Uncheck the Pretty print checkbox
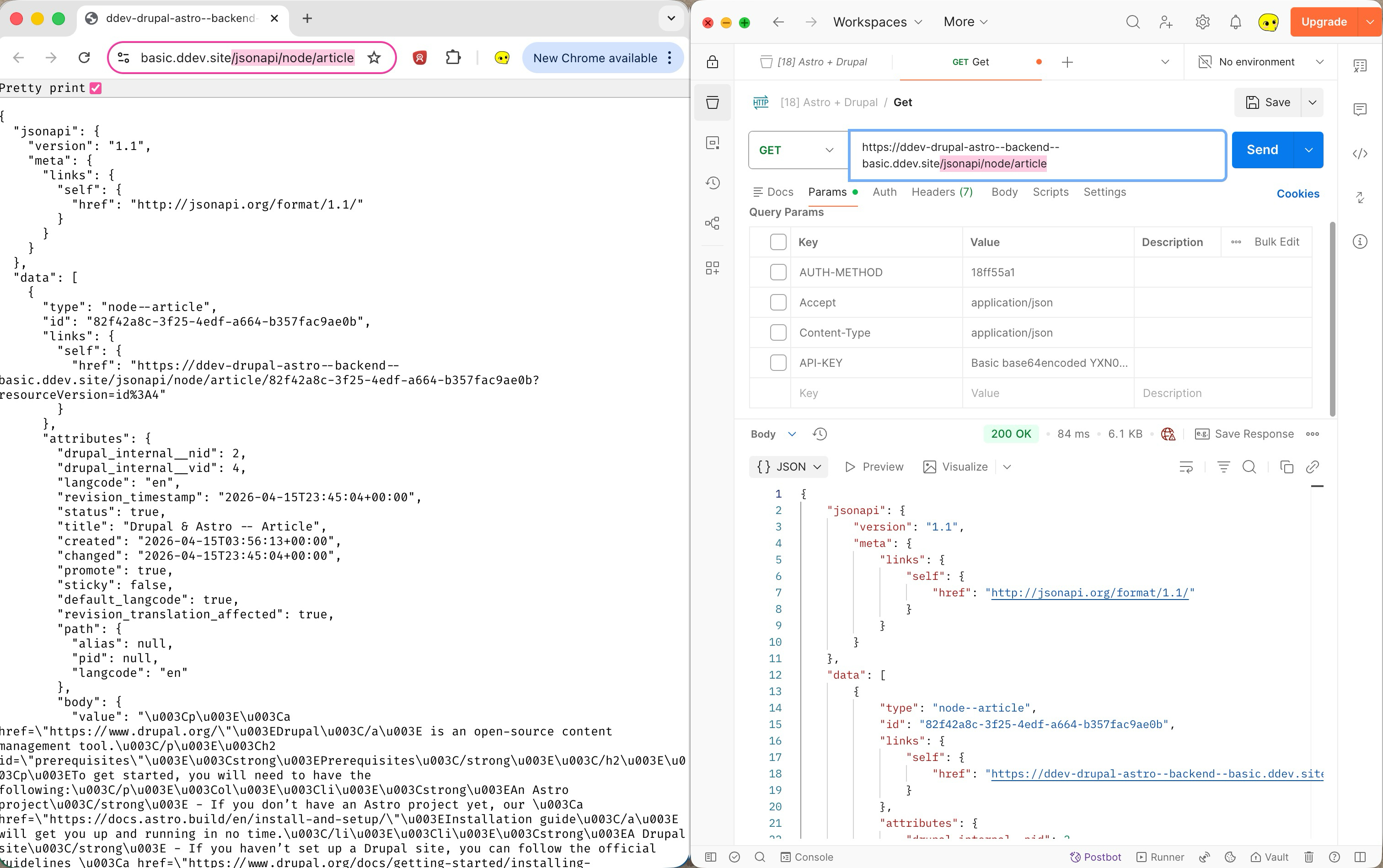1383x868 pixels. click(96, 88)
